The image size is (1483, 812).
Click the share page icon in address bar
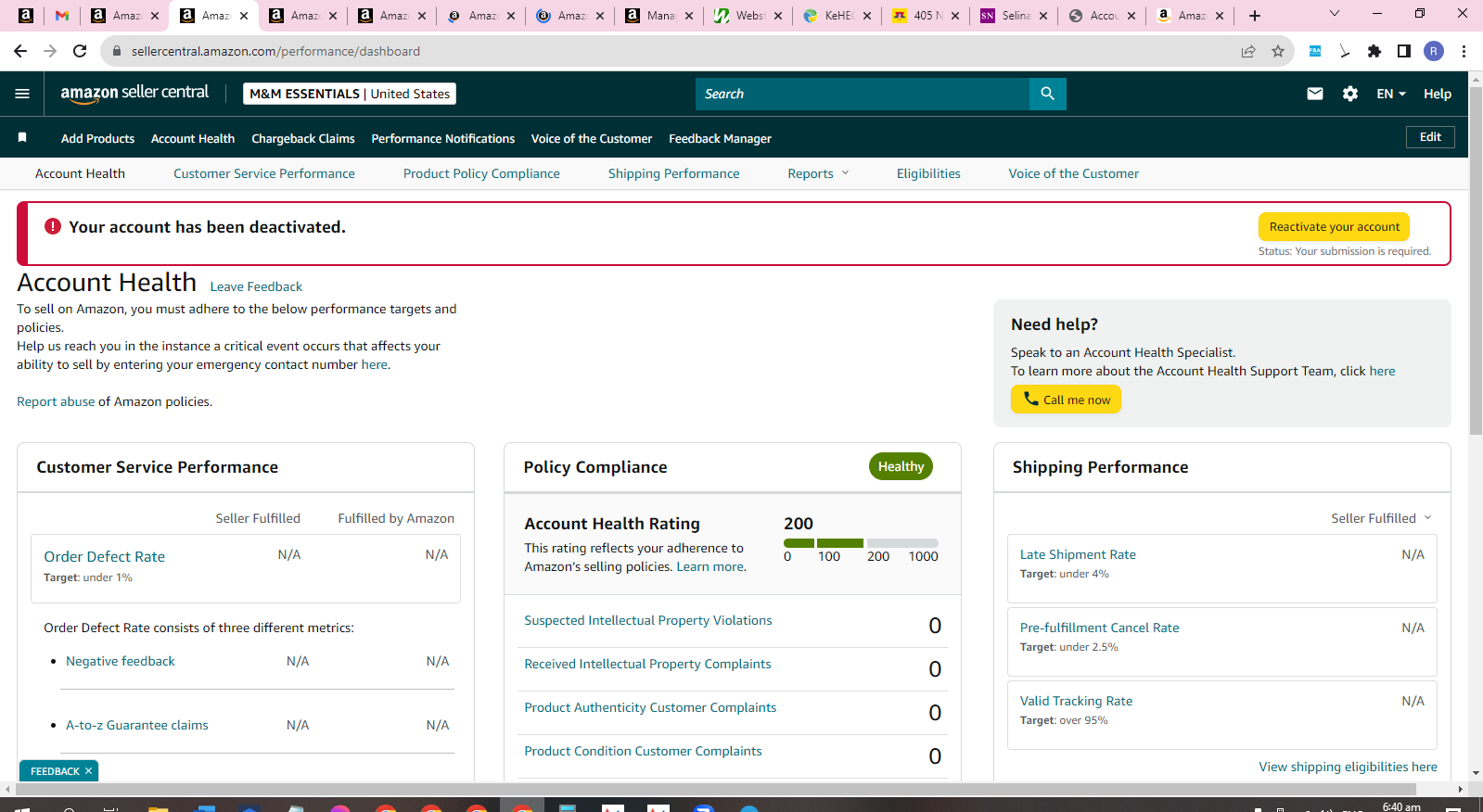1248,51
